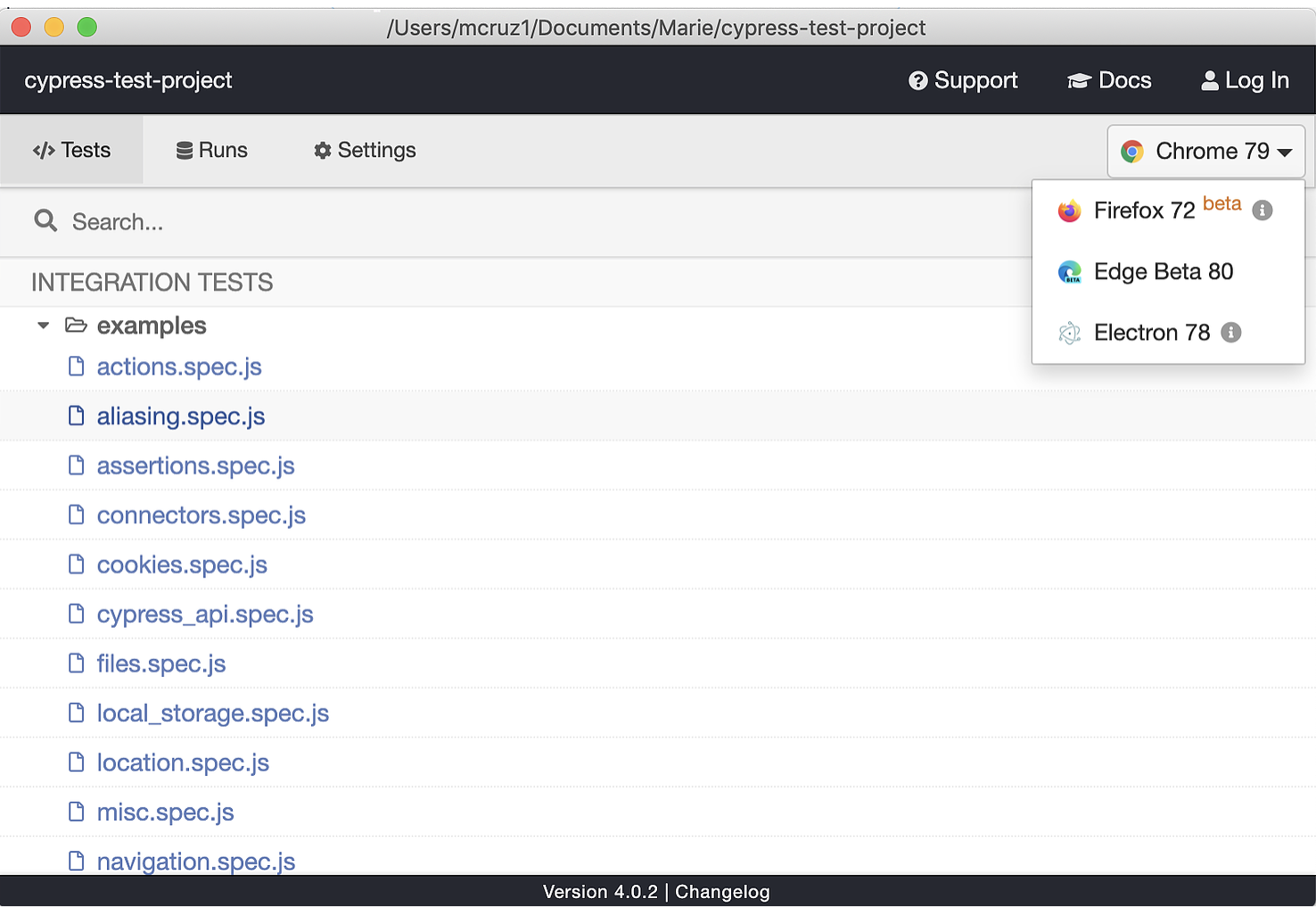Click file icon beside connectors.spec.js
The height and width of the screenshot is (908, 1316).
(77, 515)
